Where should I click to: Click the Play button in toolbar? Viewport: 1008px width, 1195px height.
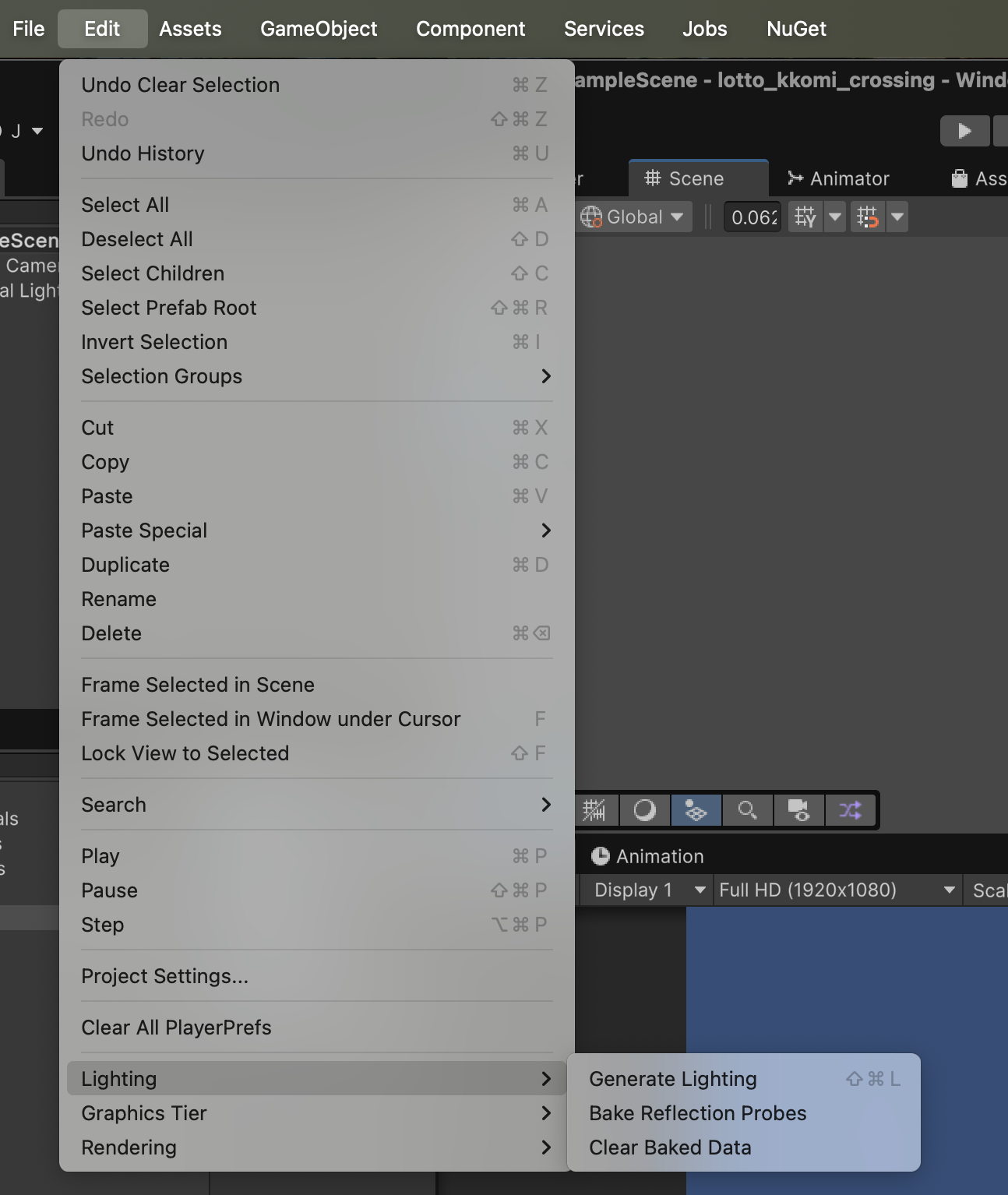pyautogui.click(x=964, y=131)
